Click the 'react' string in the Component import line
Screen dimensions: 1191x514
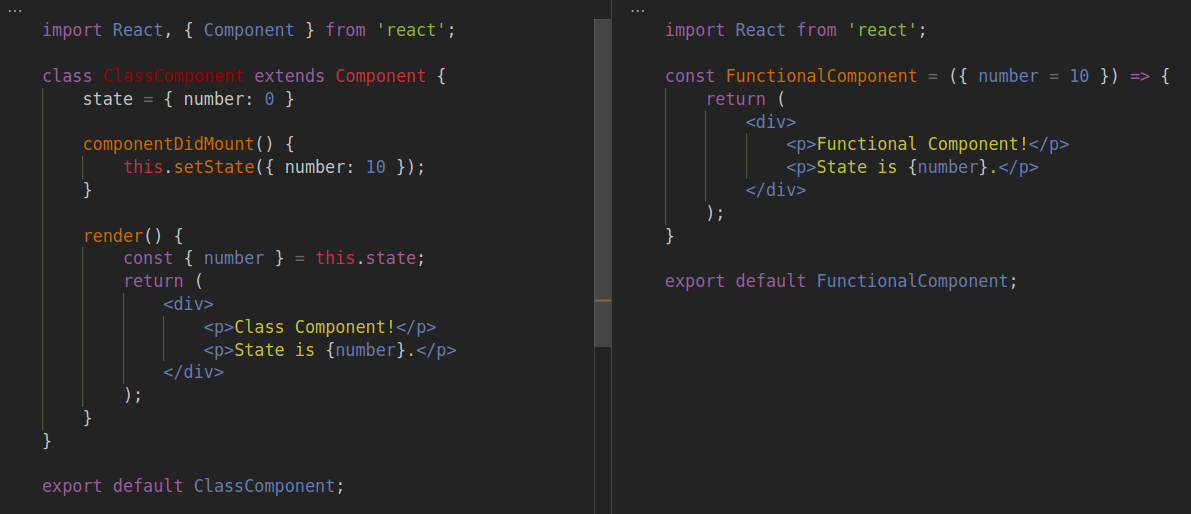[412, 30]
